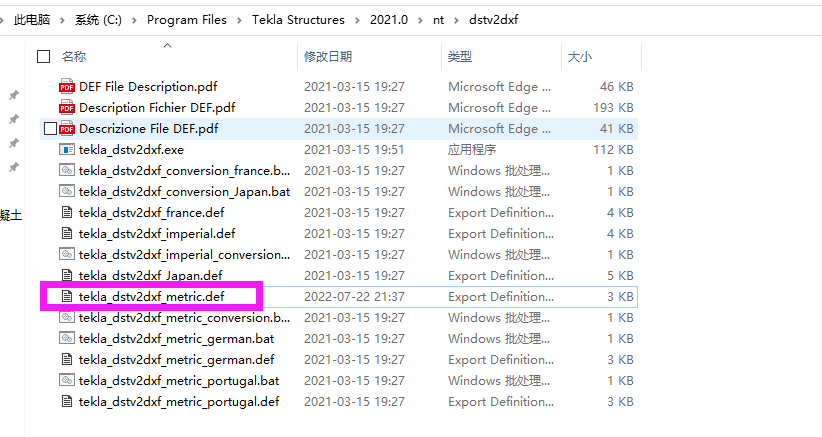Viewport: 822px width, 437px height.
Task: Go to 2021.0 folder in the breadcrumb path
Action: click(x=389, y=20)
